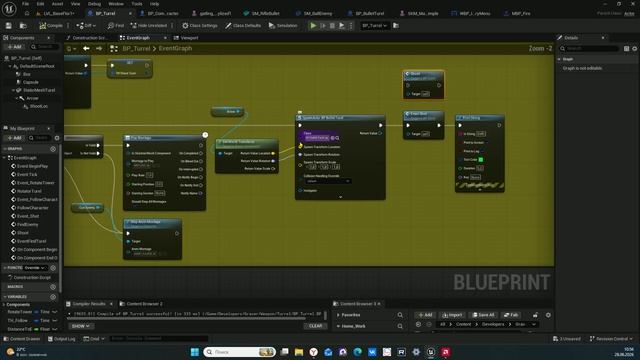The image size is (640, 360).
Task: Search the Favorites section
Action: [x=400, y=315]
